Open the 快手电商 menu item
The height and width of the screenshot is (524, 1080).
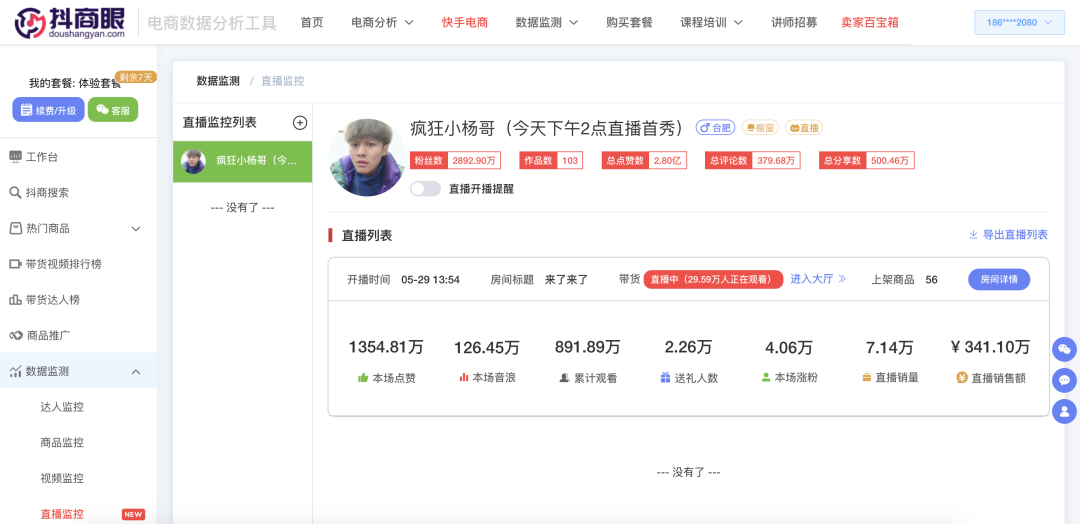tap(465, 23)
